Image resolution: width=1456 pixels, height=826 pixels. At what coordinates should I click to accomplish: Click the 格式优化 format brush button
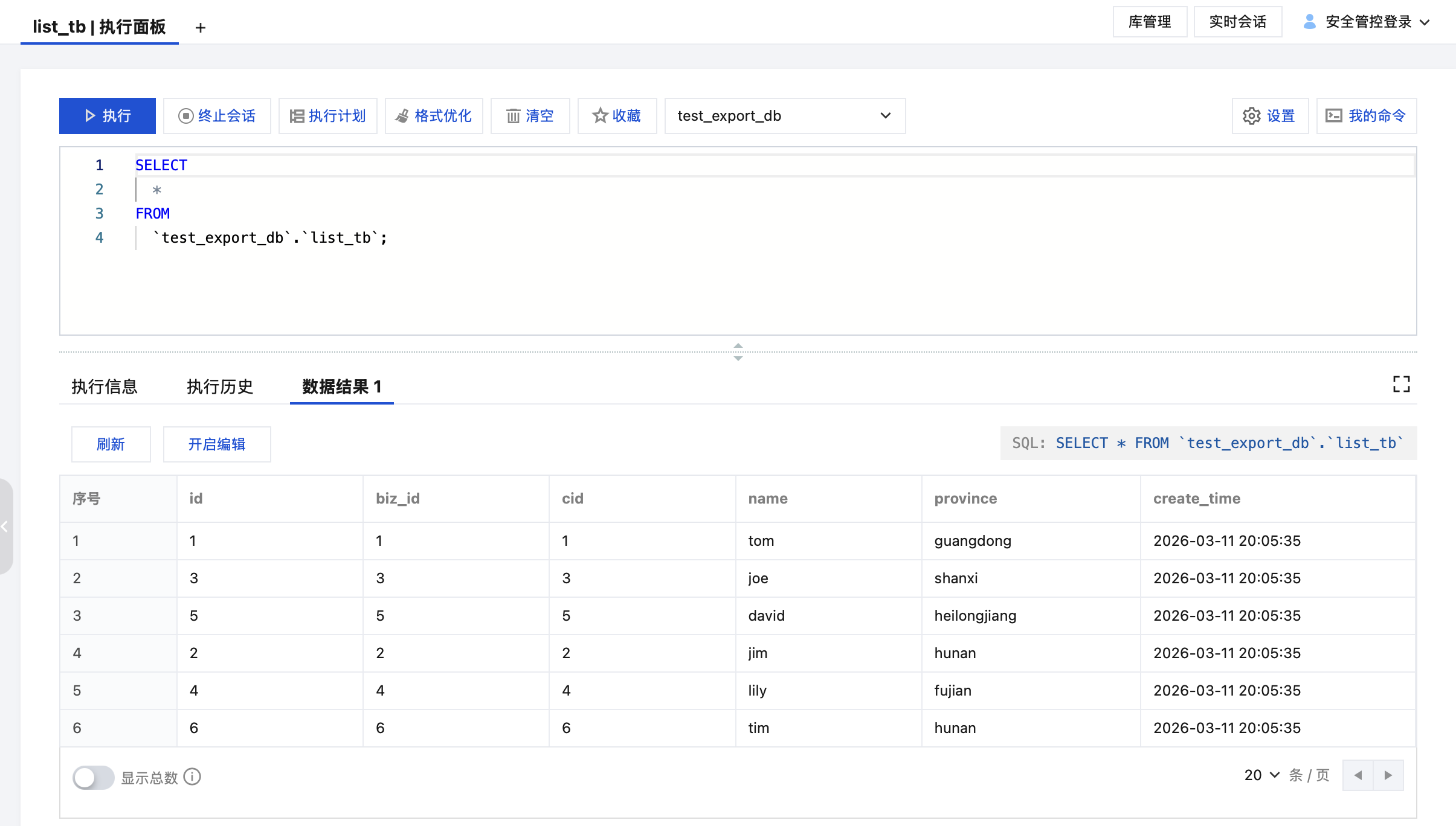(x=434, y=116)
